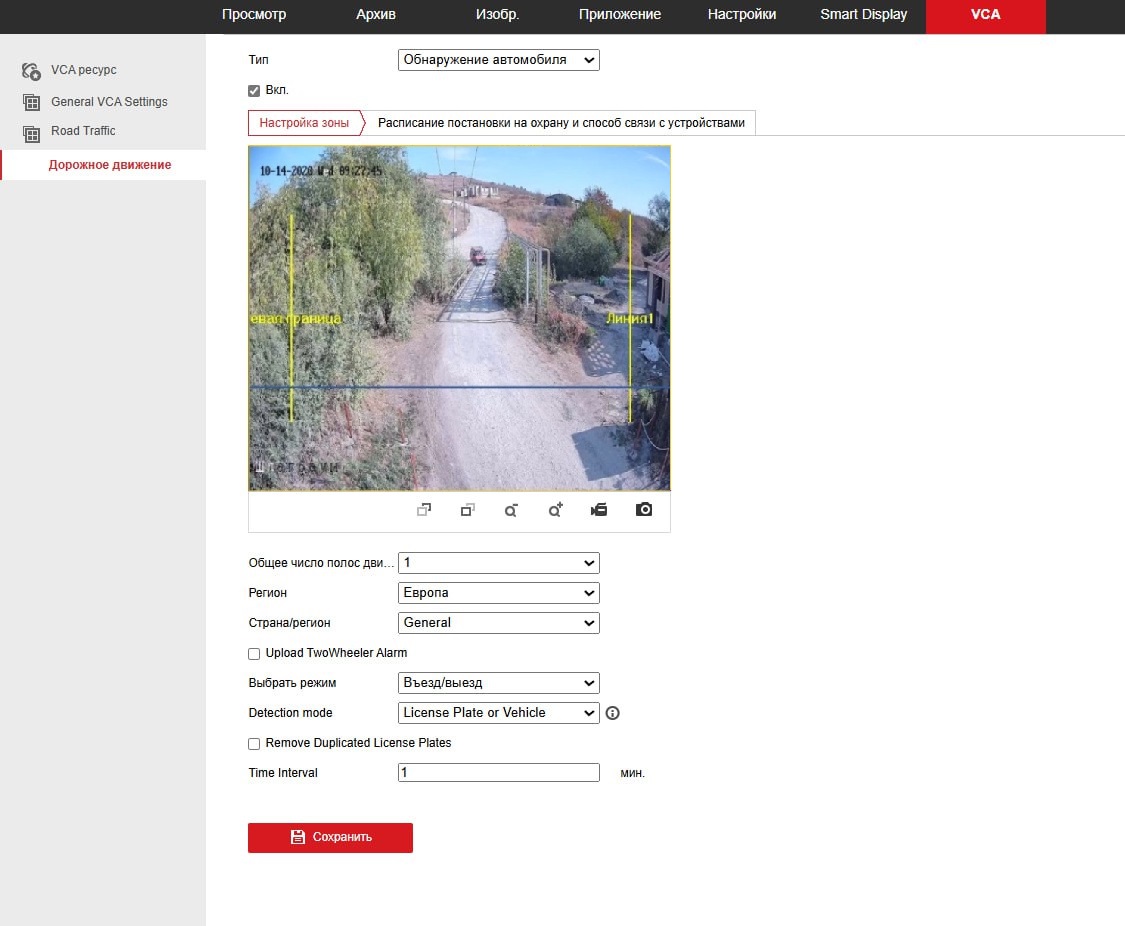Start recording with the video camera icon
This screenshot has width=1125, height=926.
[x=599, y=510]
